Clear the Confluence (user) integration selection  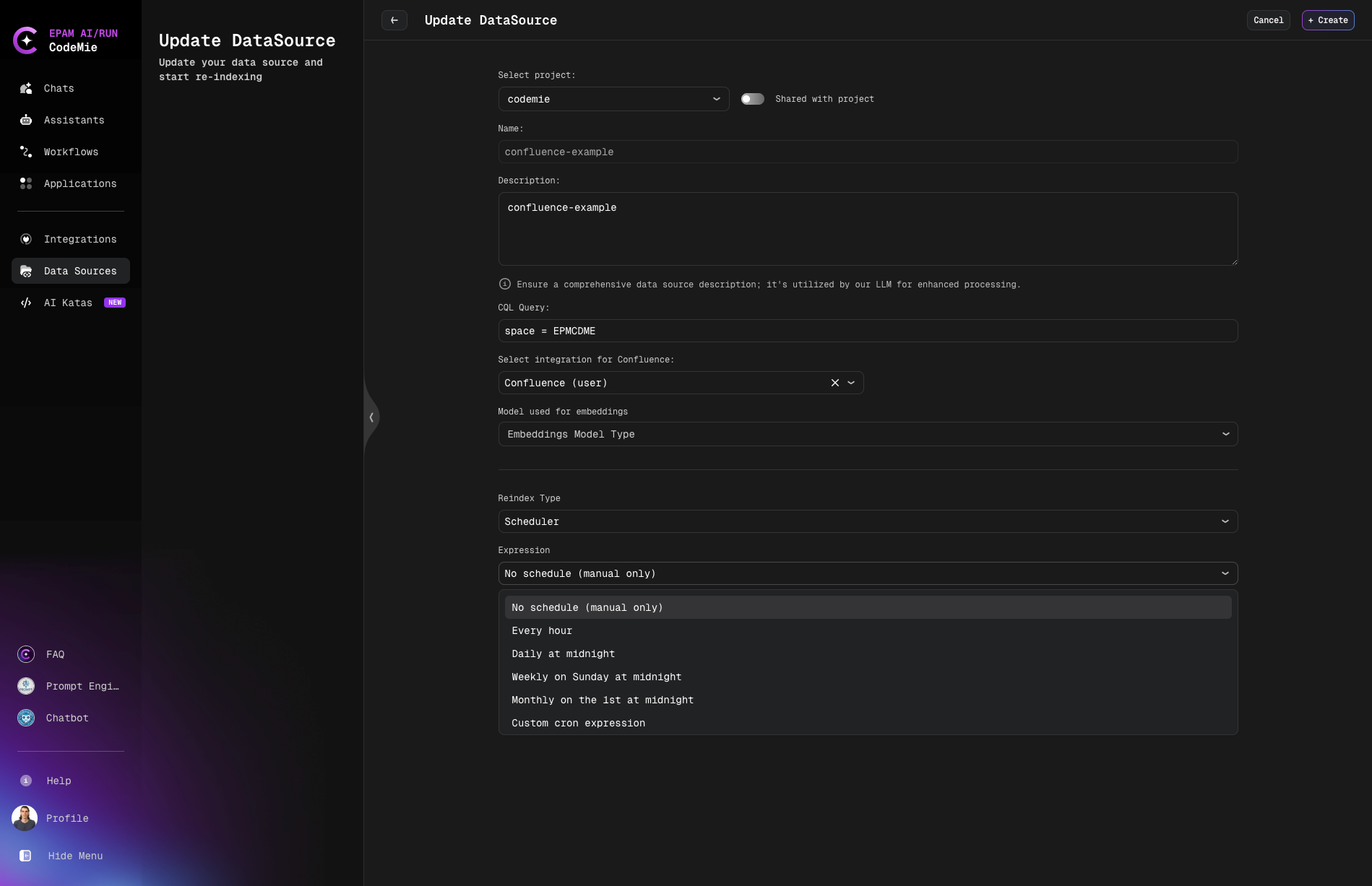834,383
